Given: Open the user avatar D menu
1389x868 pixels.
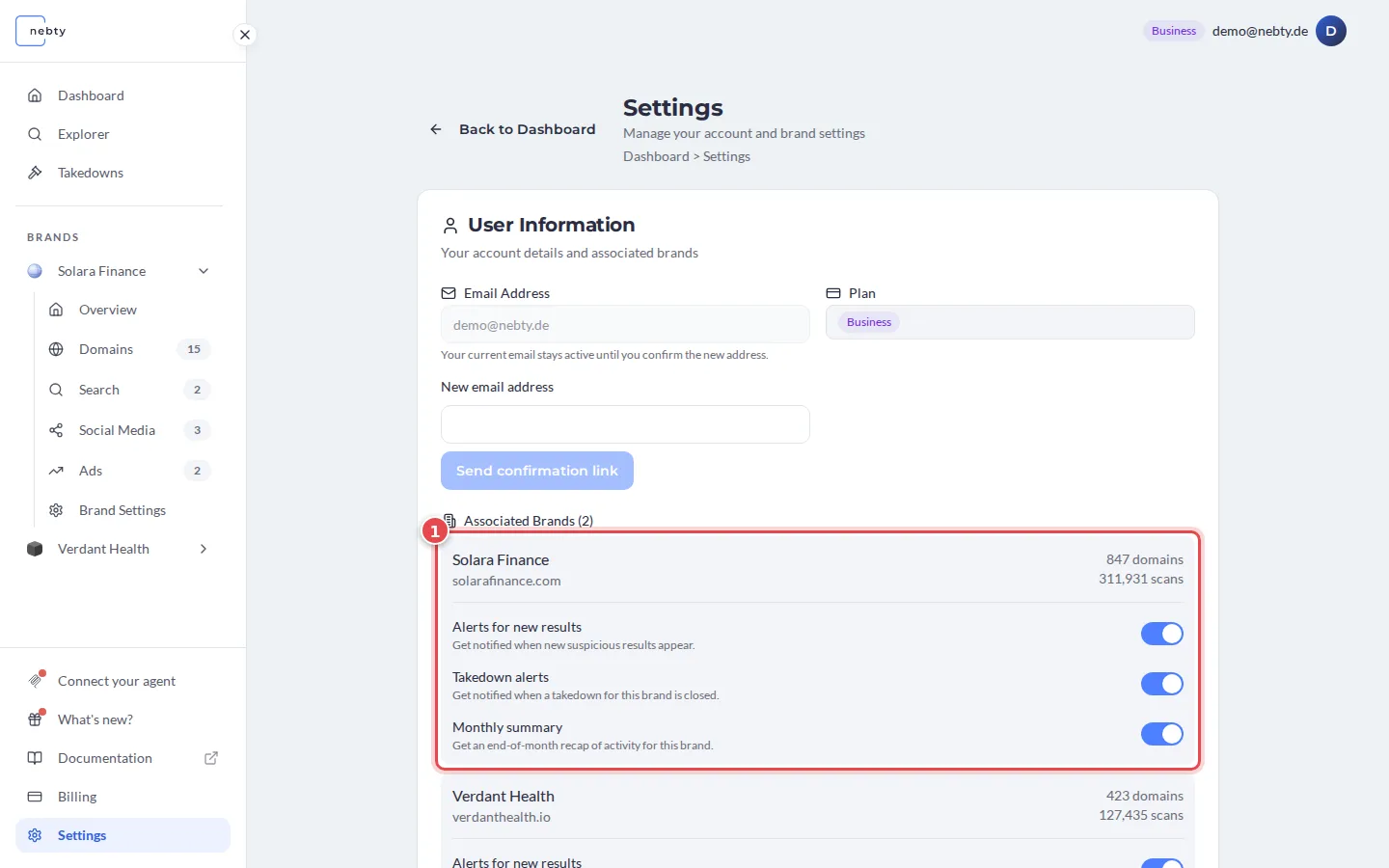Looking at the screenshot, I should coord(1331,31).
